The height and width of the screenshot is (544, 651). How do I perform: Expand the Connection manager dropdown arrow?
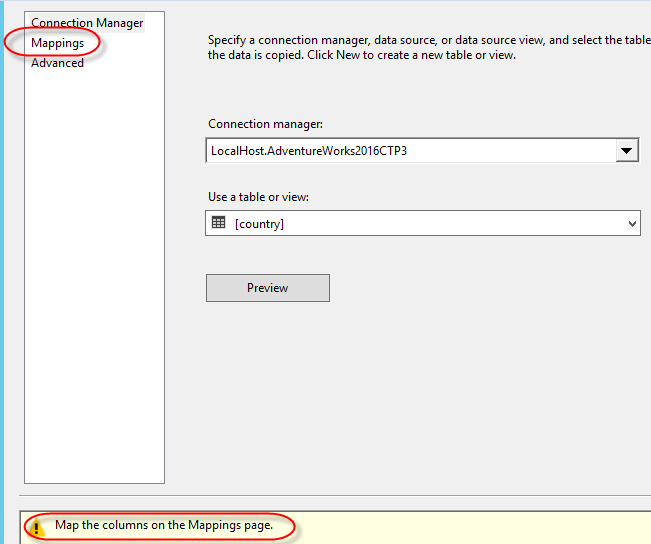click(626, 151)
